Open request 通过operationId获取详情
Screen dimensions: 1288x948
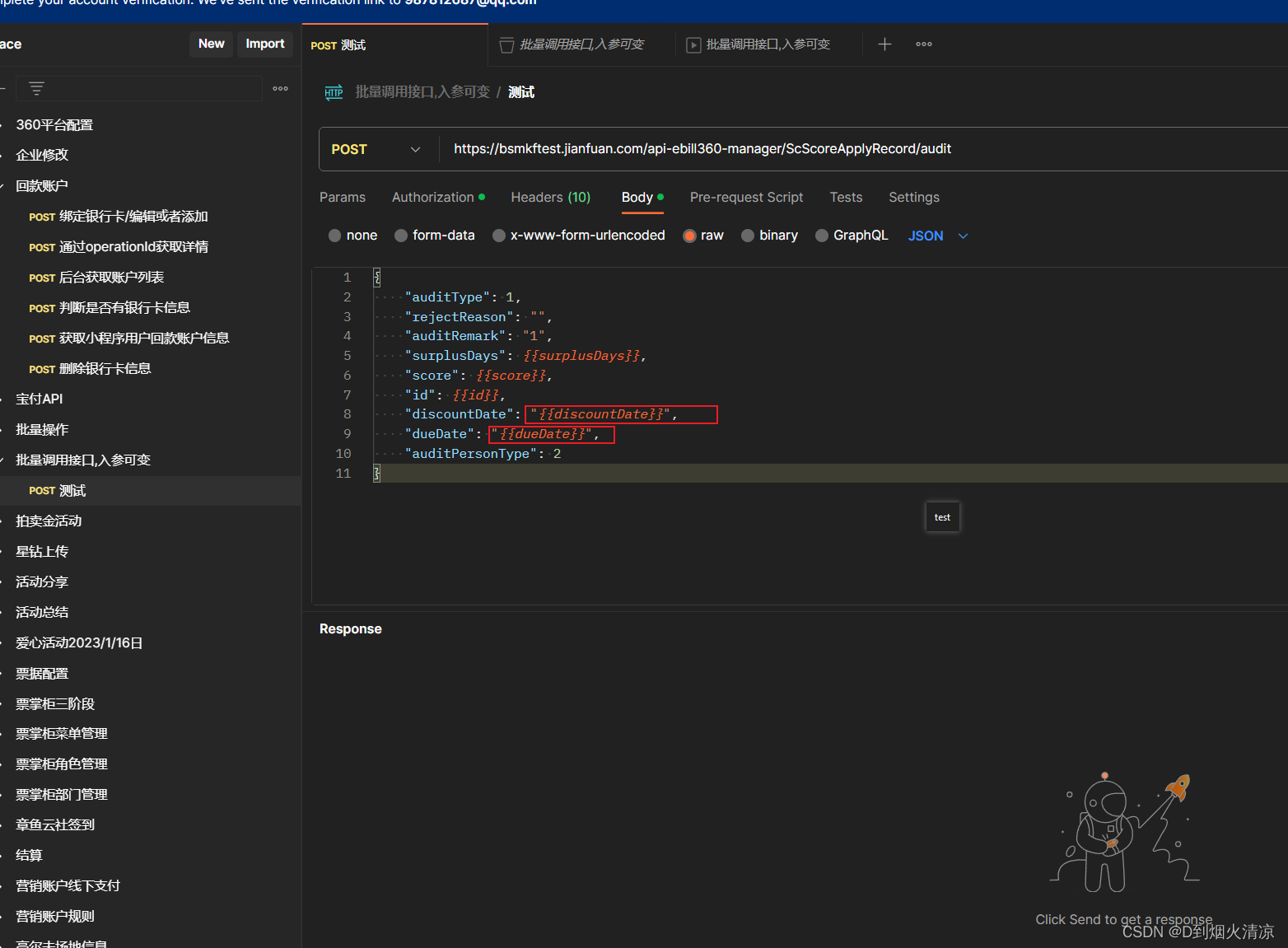[x=133, y=247]
